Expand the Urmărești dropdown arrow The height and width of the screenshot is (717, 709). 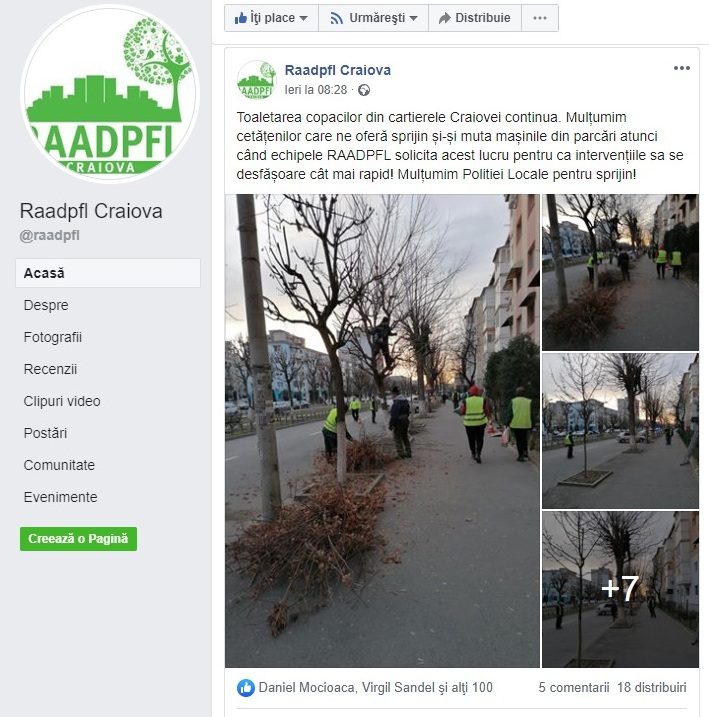413,18
